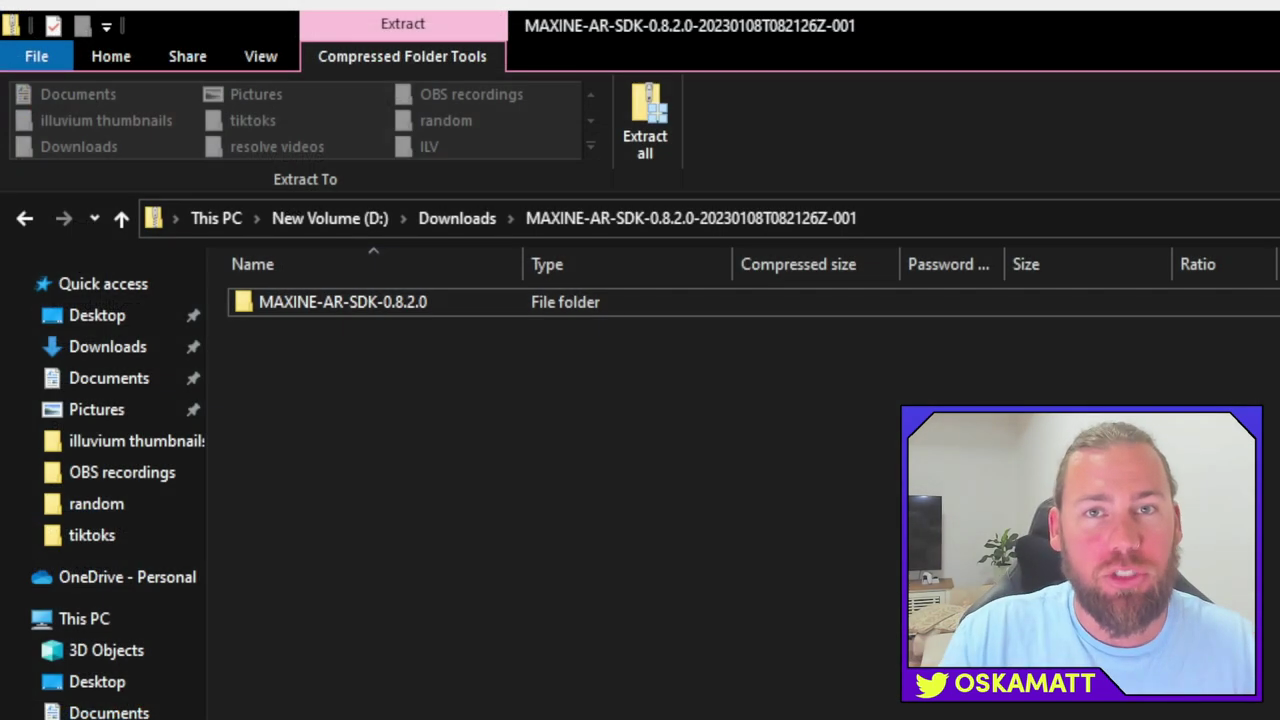The width and height of the screenshot is (1280, 720).
Task: Click the zip folder icon in address bar
Action: coord(153,218)
